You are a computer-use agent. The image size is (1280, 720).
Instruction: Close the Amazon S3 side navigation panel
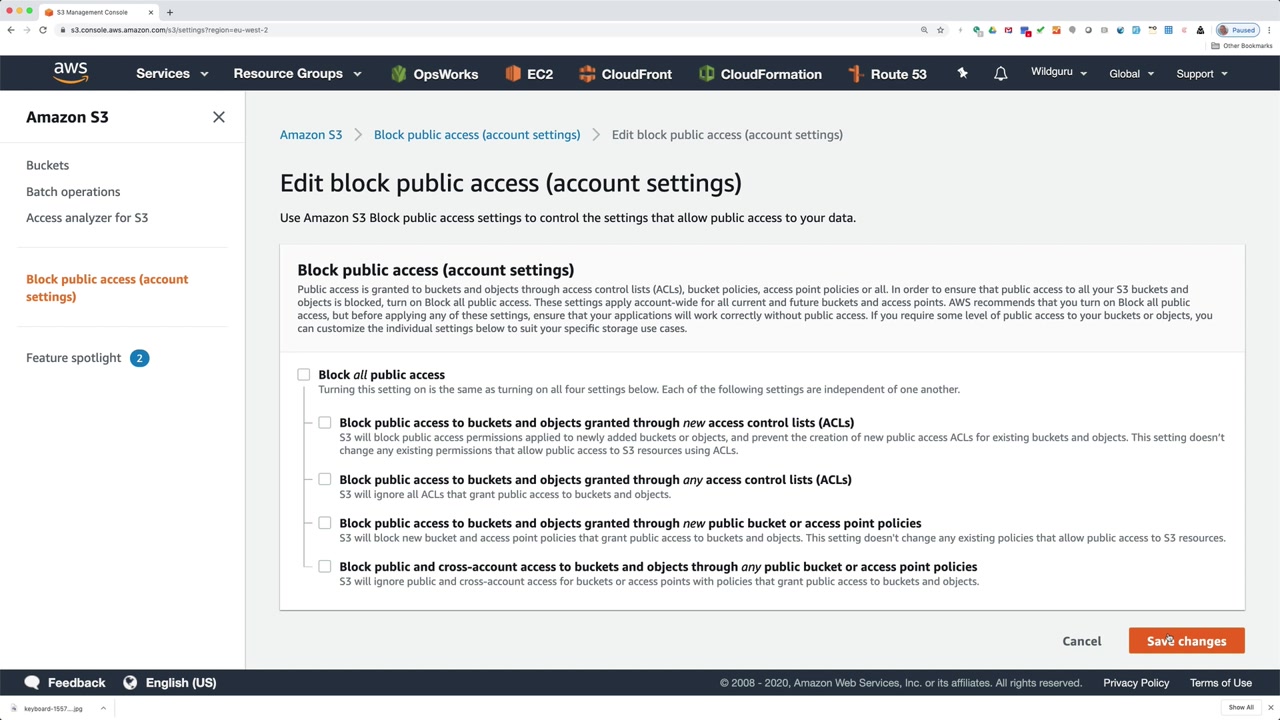[x=219, y=117]
